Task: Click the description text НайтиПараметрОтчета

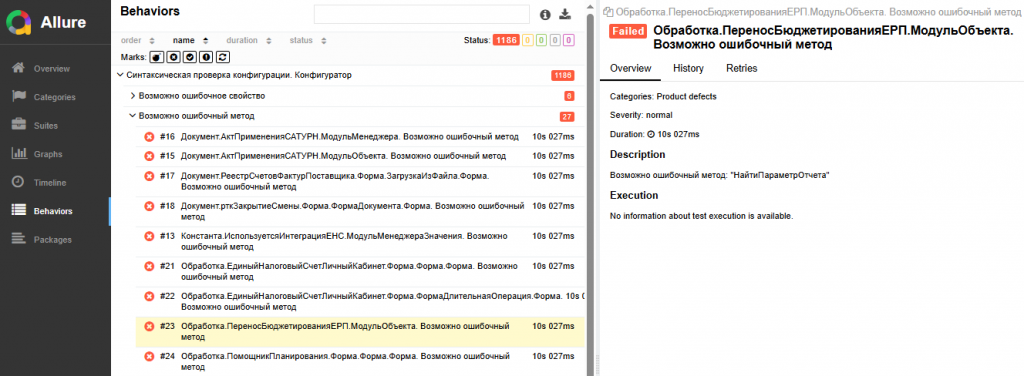Action: pyautogui.click(x=719, y=176)
